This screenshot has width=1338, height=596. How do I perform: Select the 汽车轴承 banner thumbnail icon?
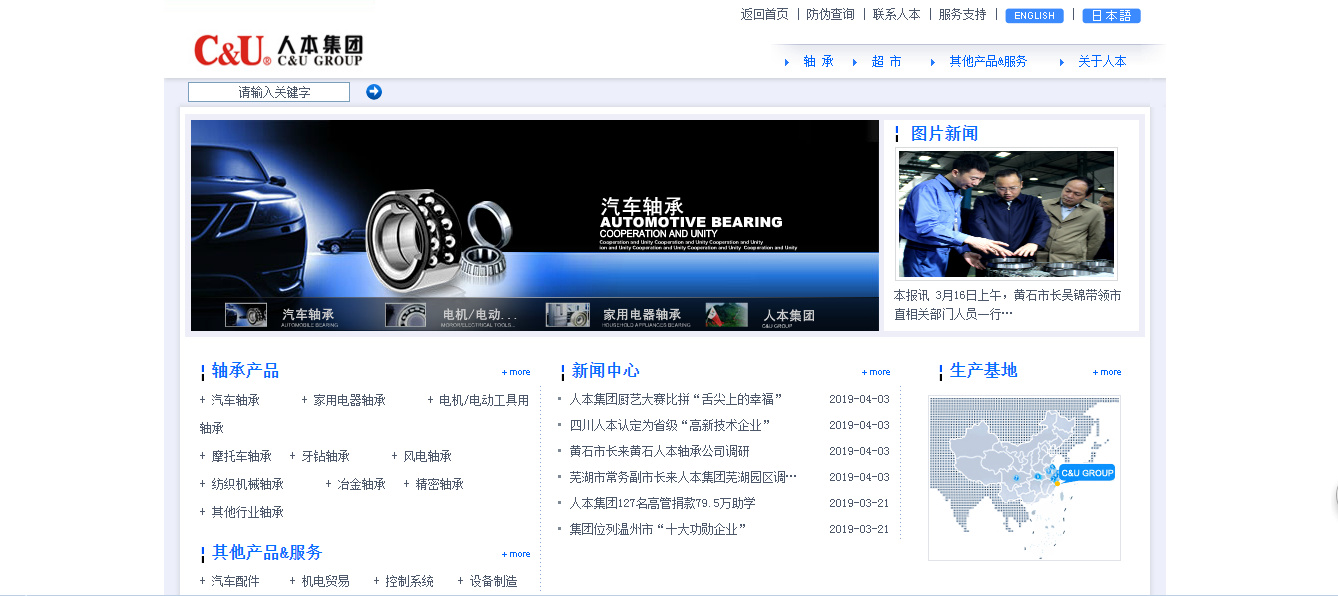(246, 314)
